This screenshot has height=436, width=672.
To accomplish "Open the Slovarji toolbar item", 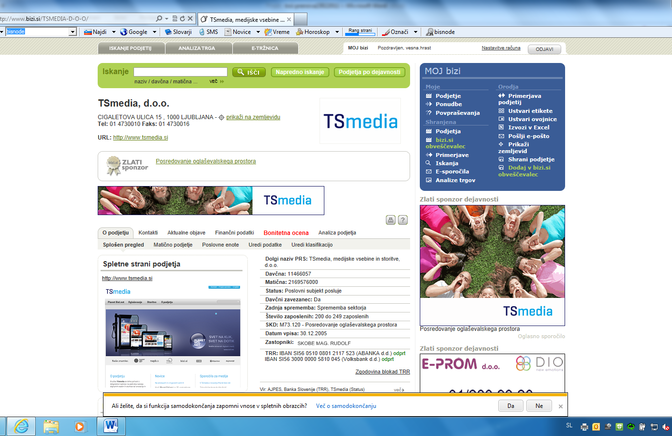I will click(179, 32).
